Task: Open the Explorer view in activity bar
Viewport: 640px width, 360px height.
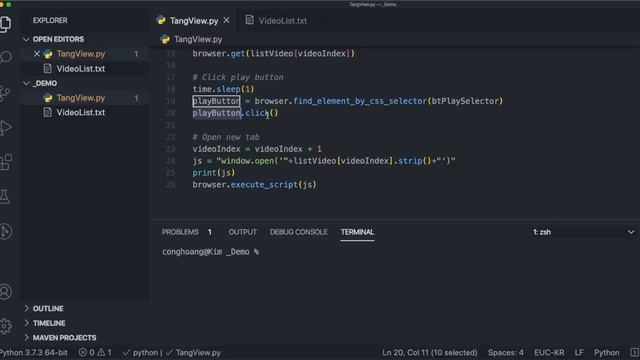Action: 5,23
